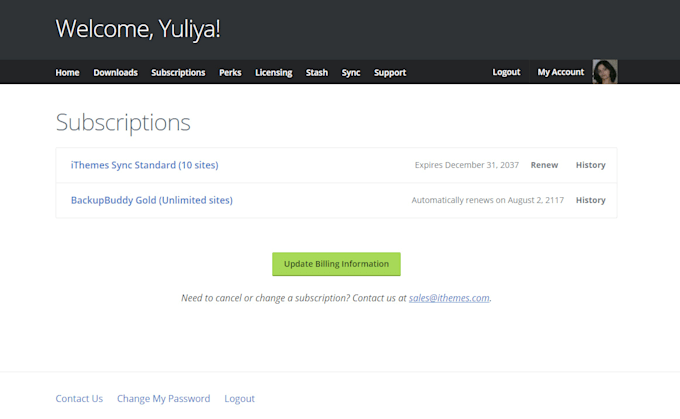Image resolution: width=680 pixels, height=419 pixels.
Task: Click 'Automatically renews on August 2, 2117' text
Action: 488,200
